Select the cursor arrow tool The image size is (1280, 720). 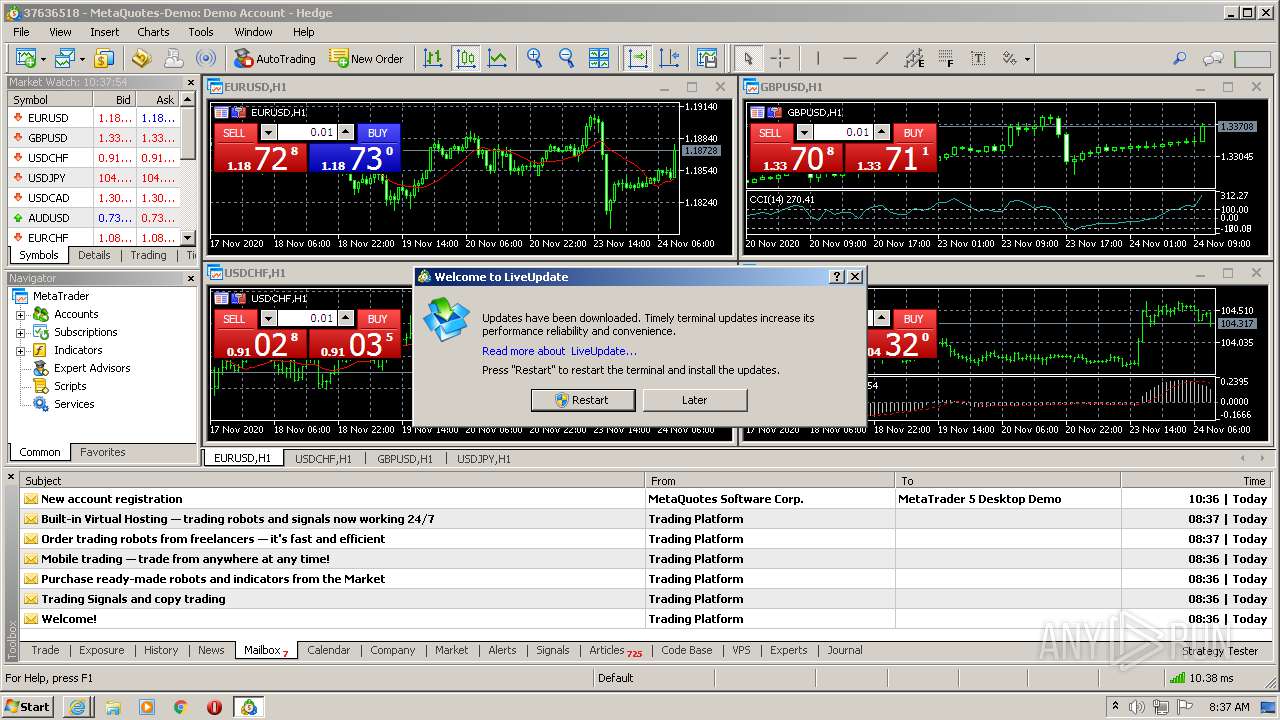tap(748, 58)
